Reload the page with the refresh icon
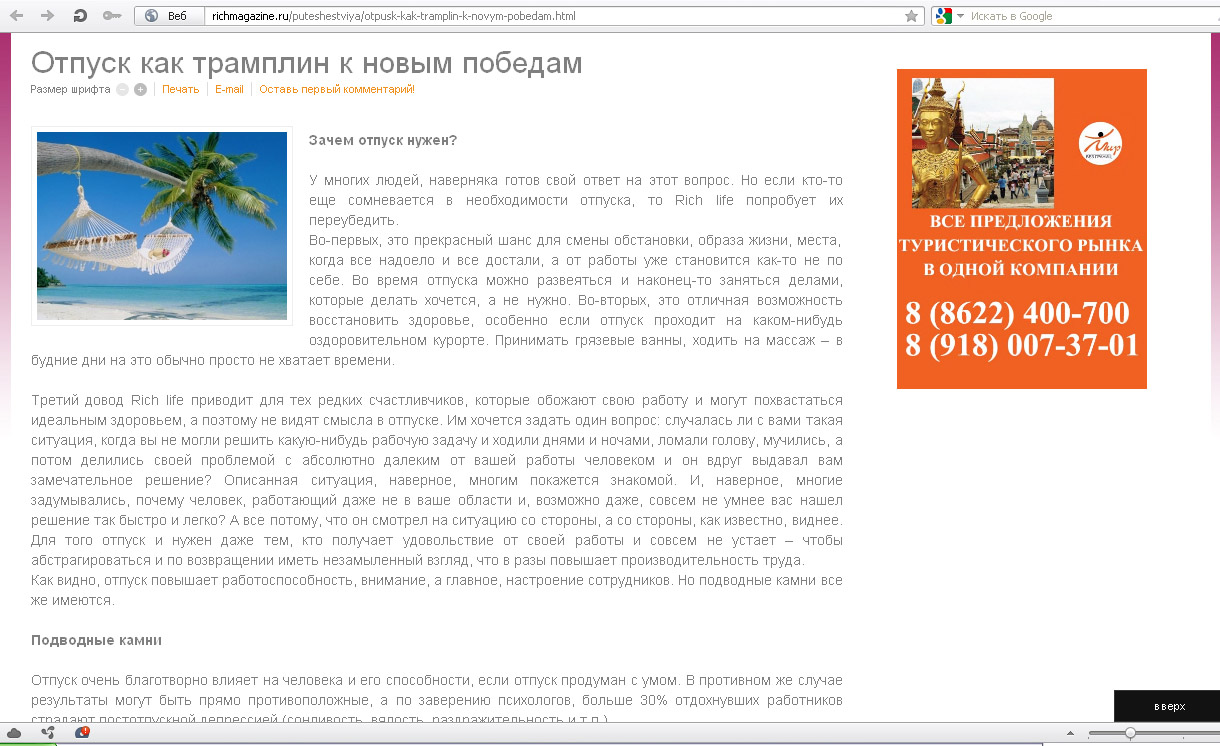The height and width of the screenshot is (746, 1220). tap(80, 16)
